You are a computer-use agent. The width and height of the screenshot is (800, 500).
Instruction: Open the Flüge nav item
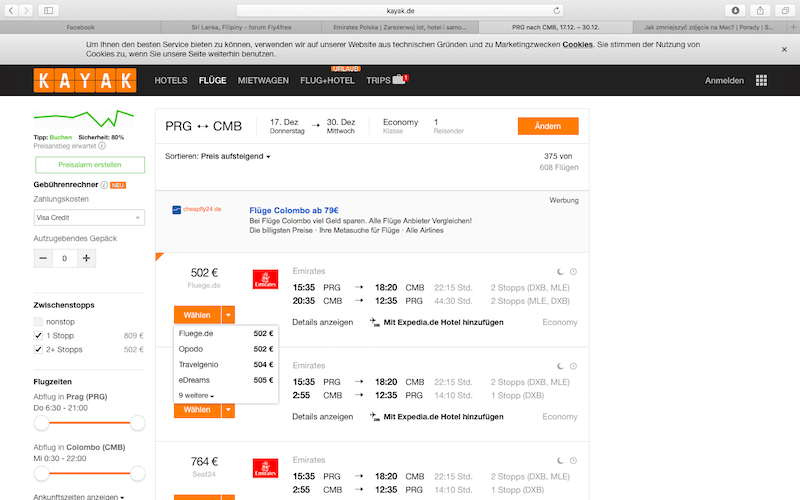point(213,81)
